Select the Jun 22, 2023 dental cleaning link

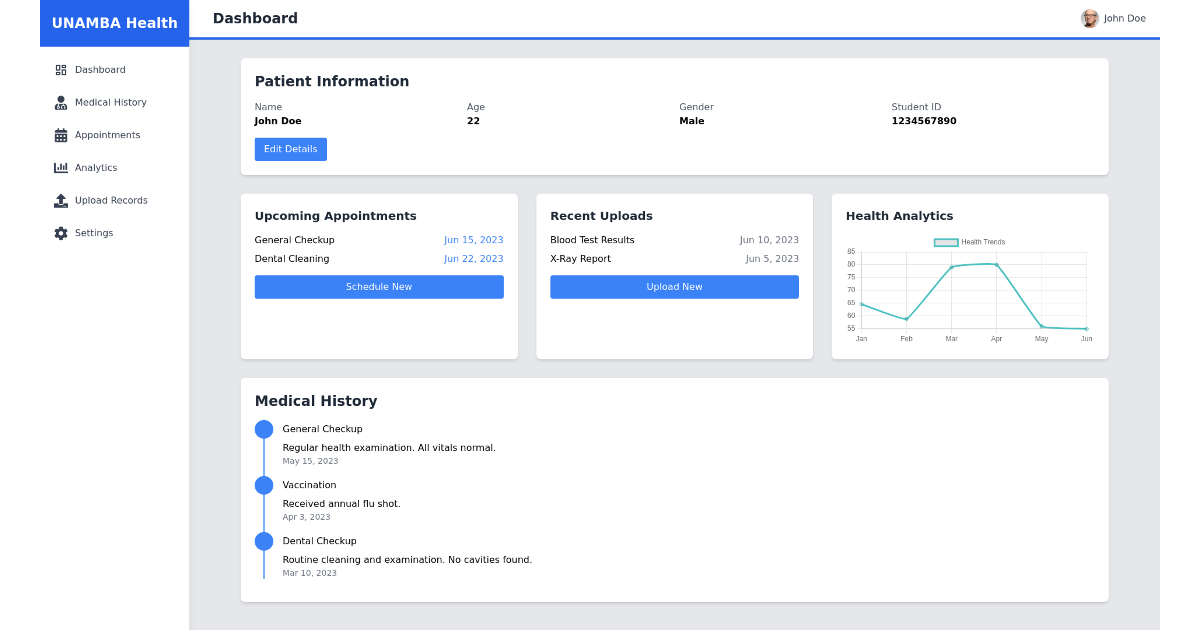pyautogui.click(x=473, y=258)
